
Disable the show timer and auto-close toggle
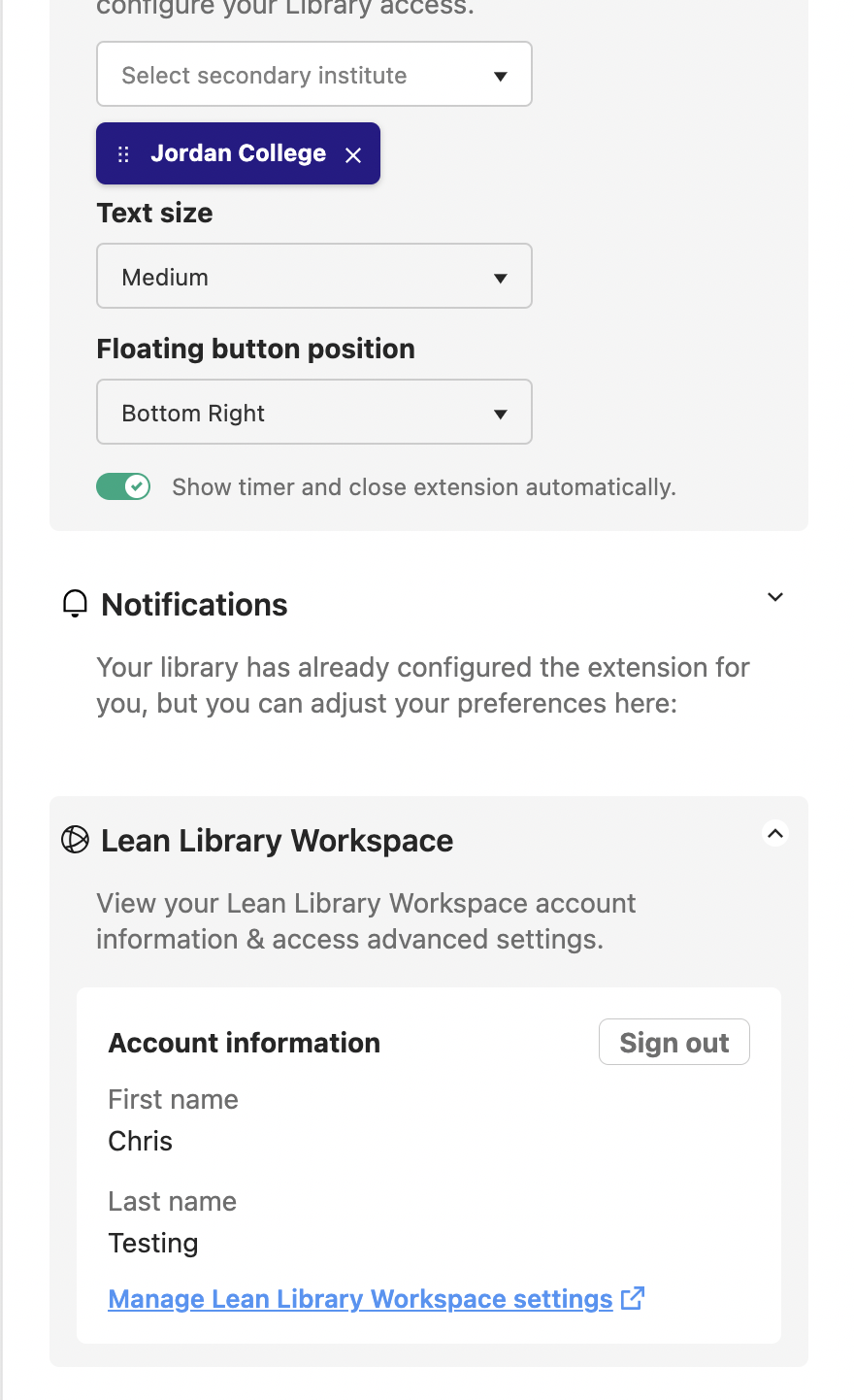[123, 486]
